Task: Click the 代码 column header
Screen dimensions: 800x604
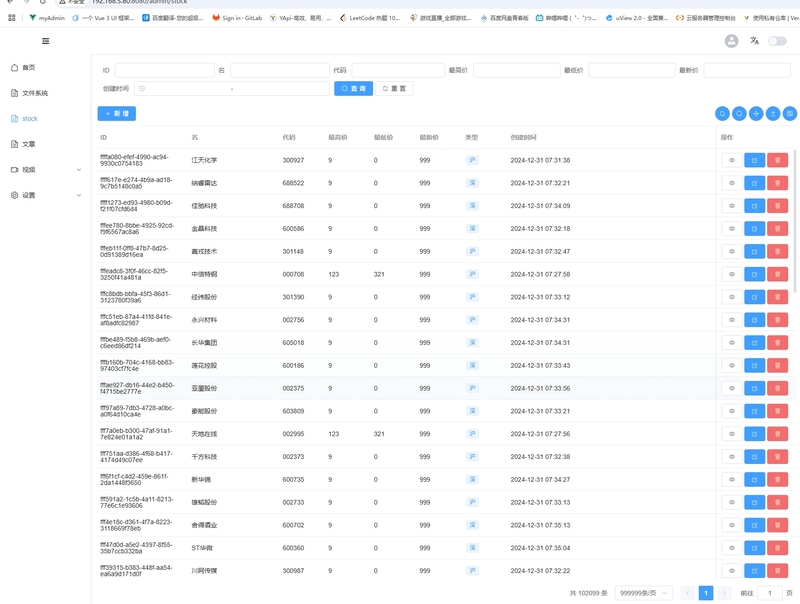Action: 289,137
